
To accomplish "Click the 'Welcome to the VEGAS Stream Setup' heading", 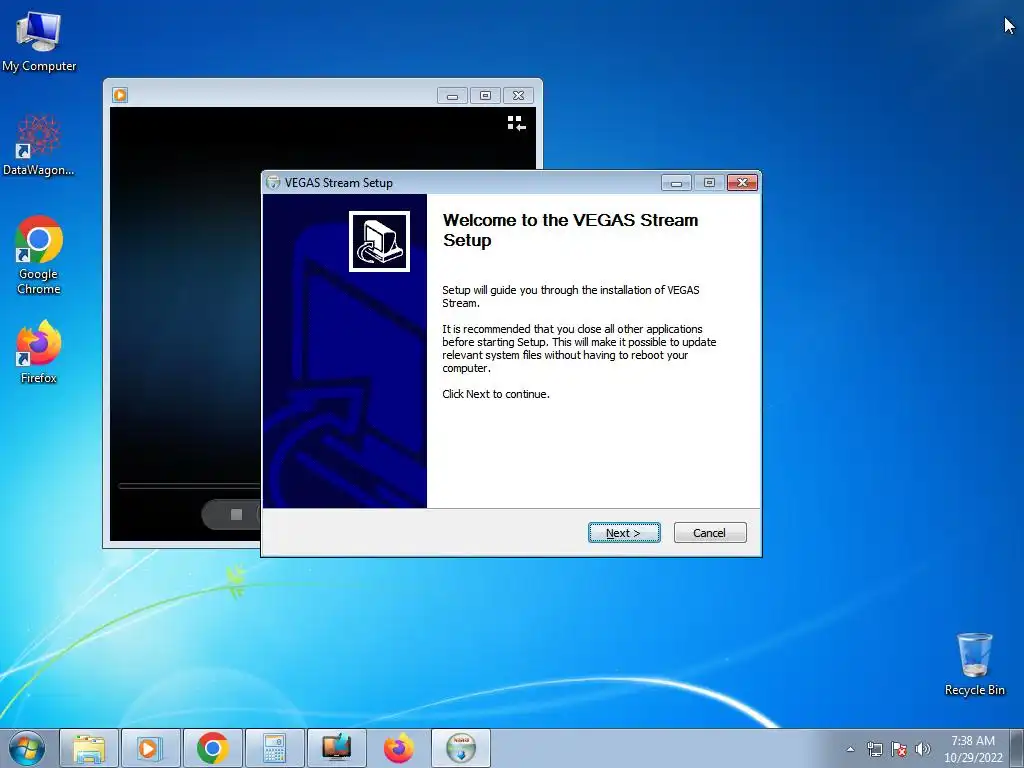I will [570, 230].
